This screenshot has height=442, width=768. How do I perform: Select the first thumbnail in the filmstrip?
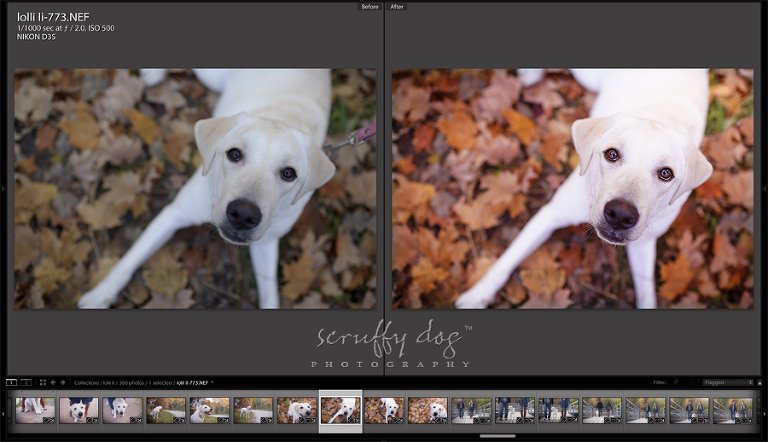tap(35, 410)
